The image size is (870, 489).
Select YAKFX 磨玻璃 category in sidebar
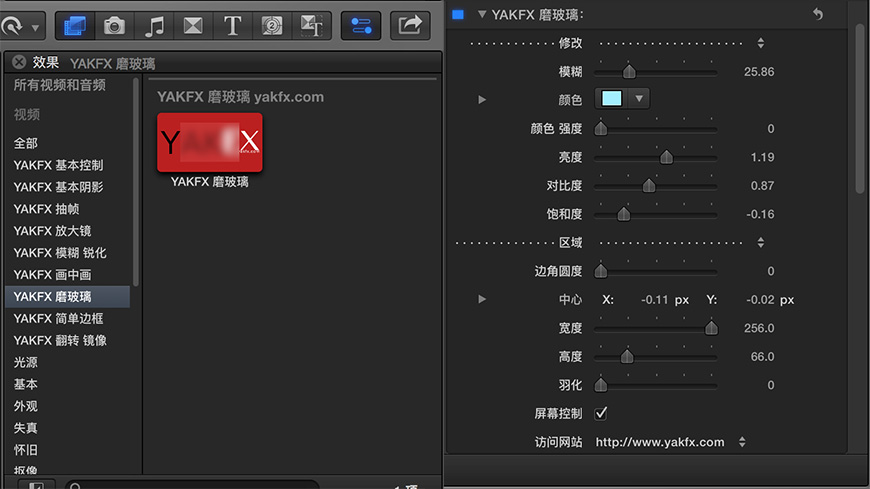pos(68,296)
